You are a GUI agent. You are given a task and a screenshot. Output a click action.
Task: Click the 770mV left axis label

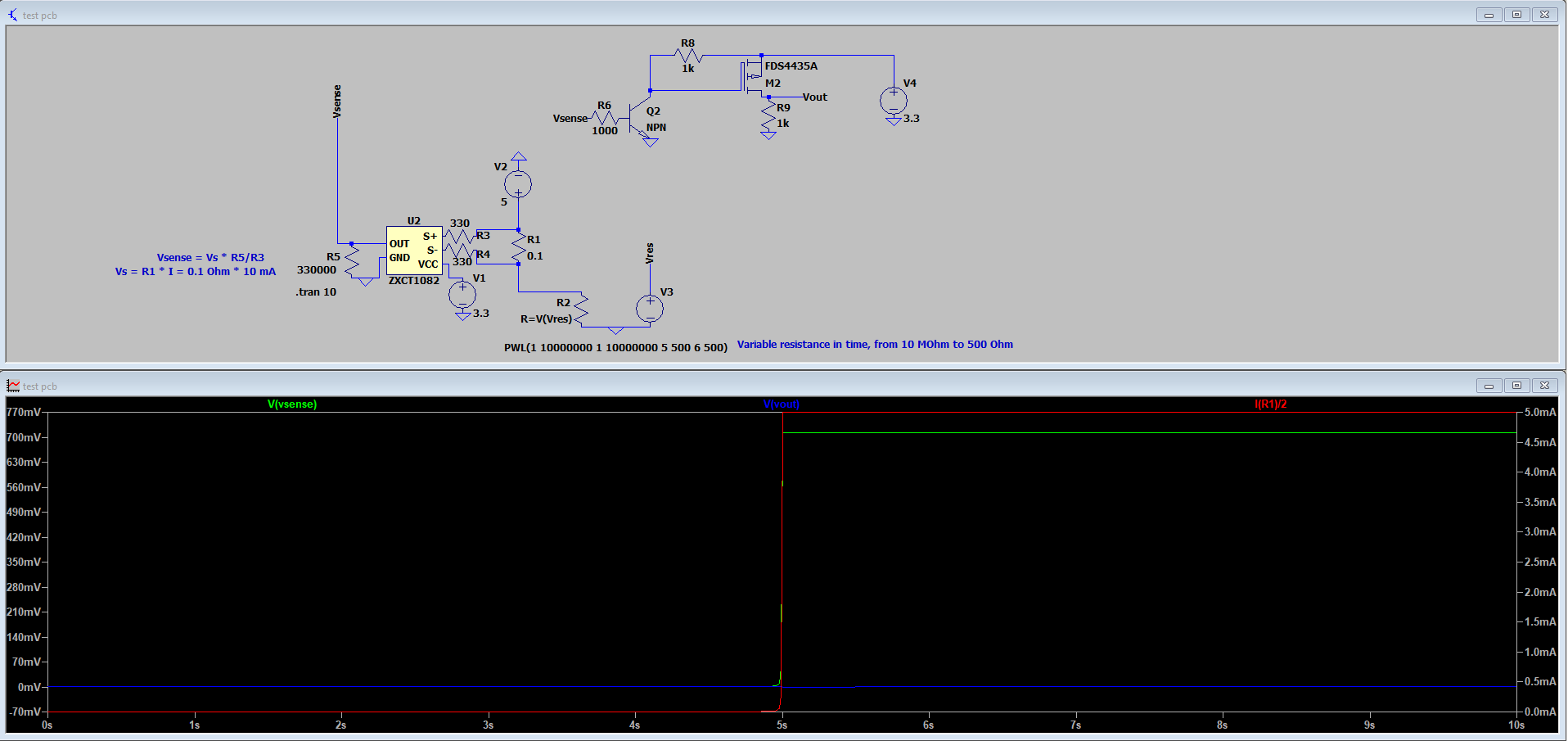(x=24, y=413)
